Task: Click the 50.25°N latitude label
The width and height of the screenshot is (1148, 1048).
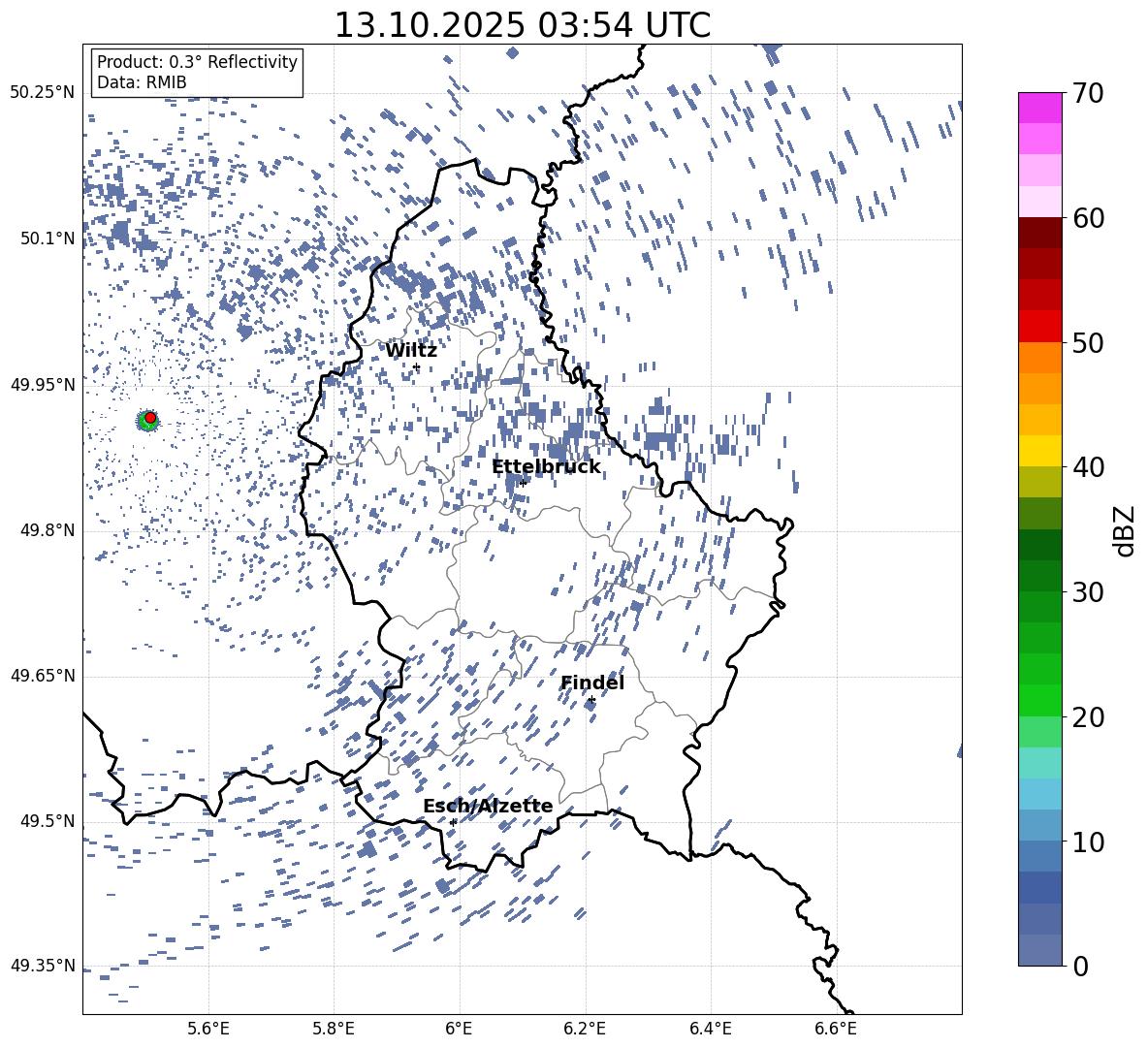Action: 43,92
